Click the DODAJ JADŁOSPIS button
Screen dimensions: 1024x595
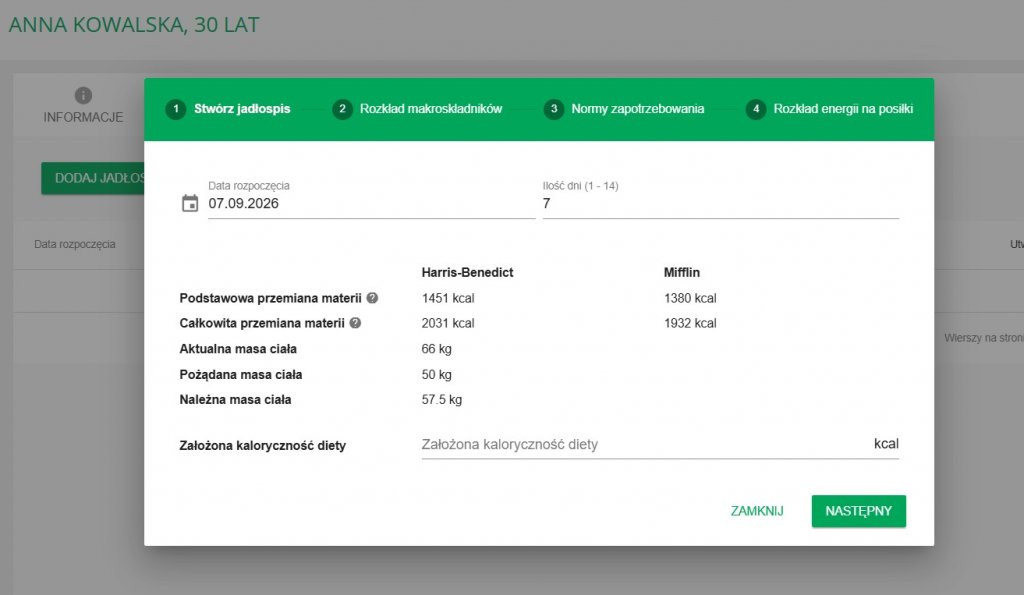(93, 178)
